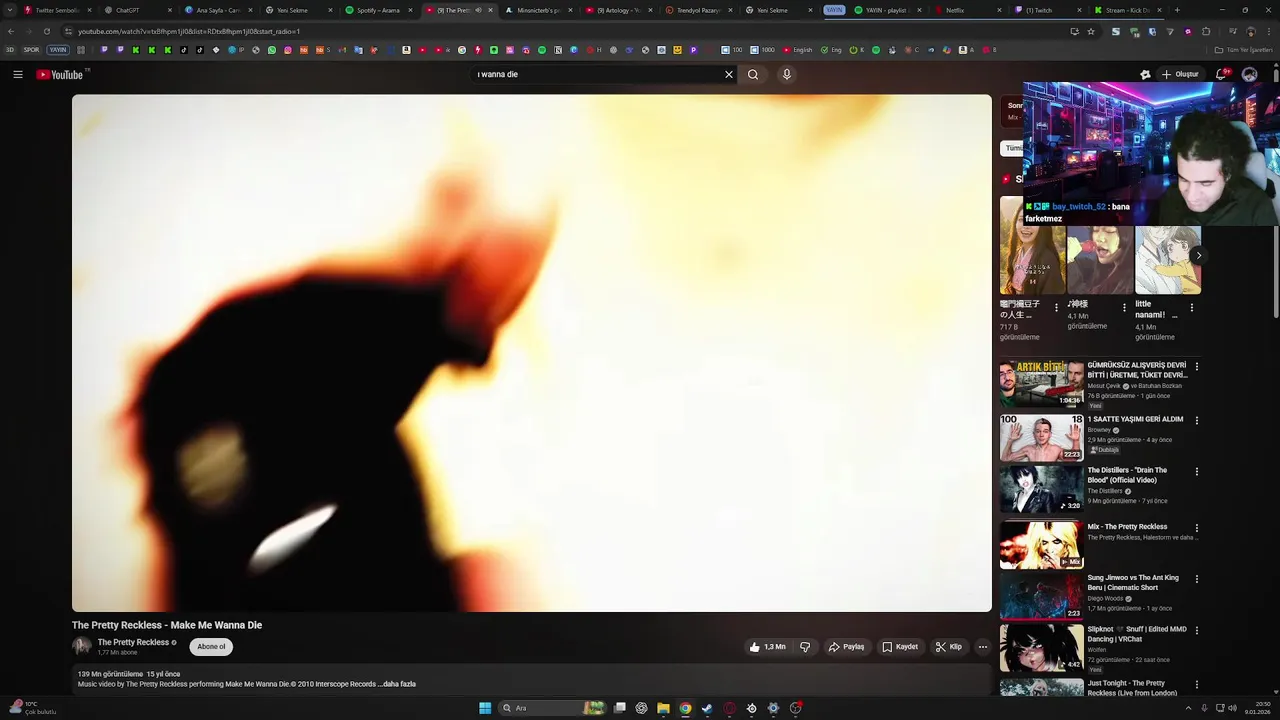Open Google Chrome from the taskbar

click(685, 708)
